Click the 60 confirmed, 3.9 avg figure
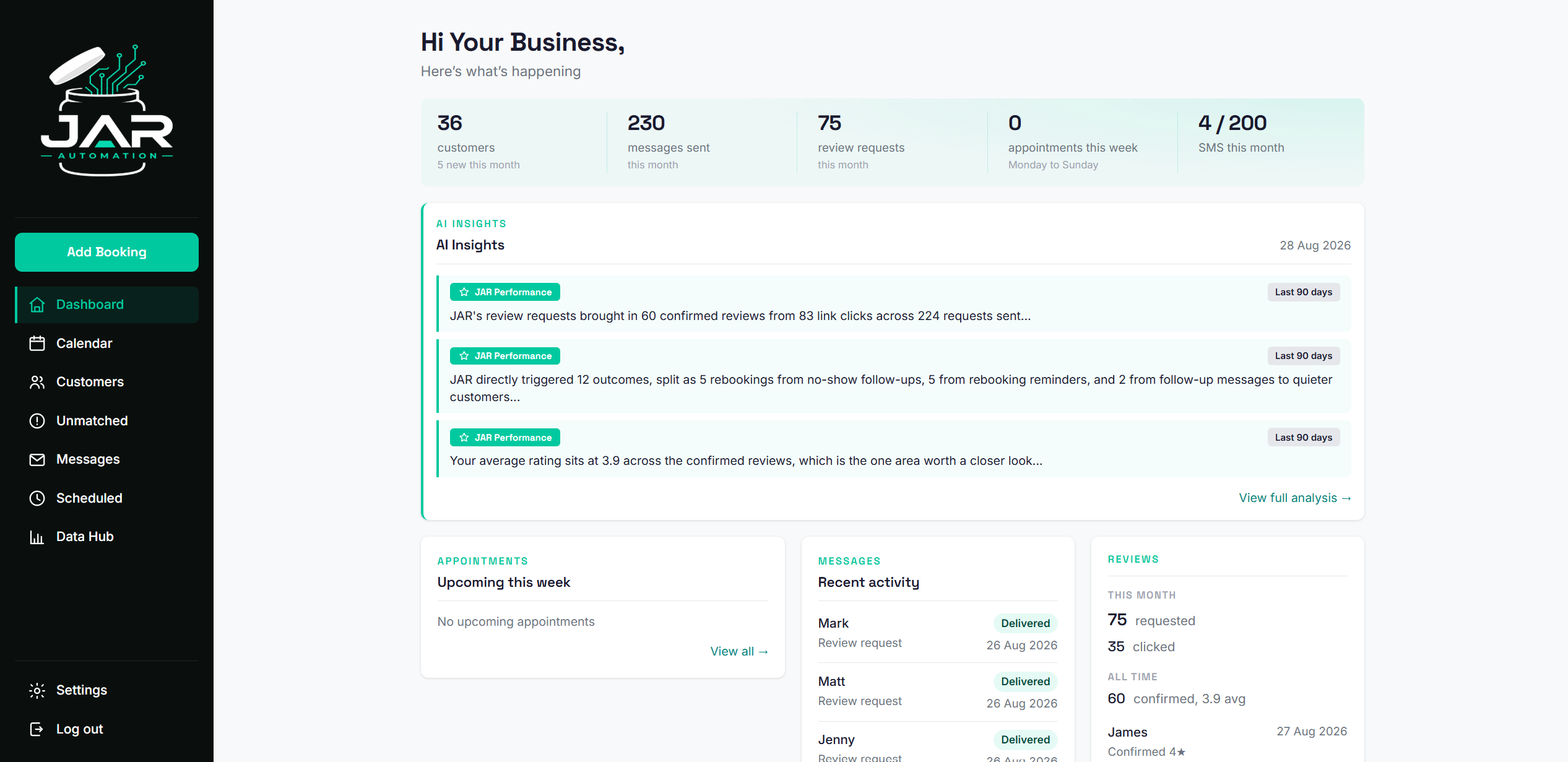Viewport: 1568px width, 762px height. tap(1176, 699)
